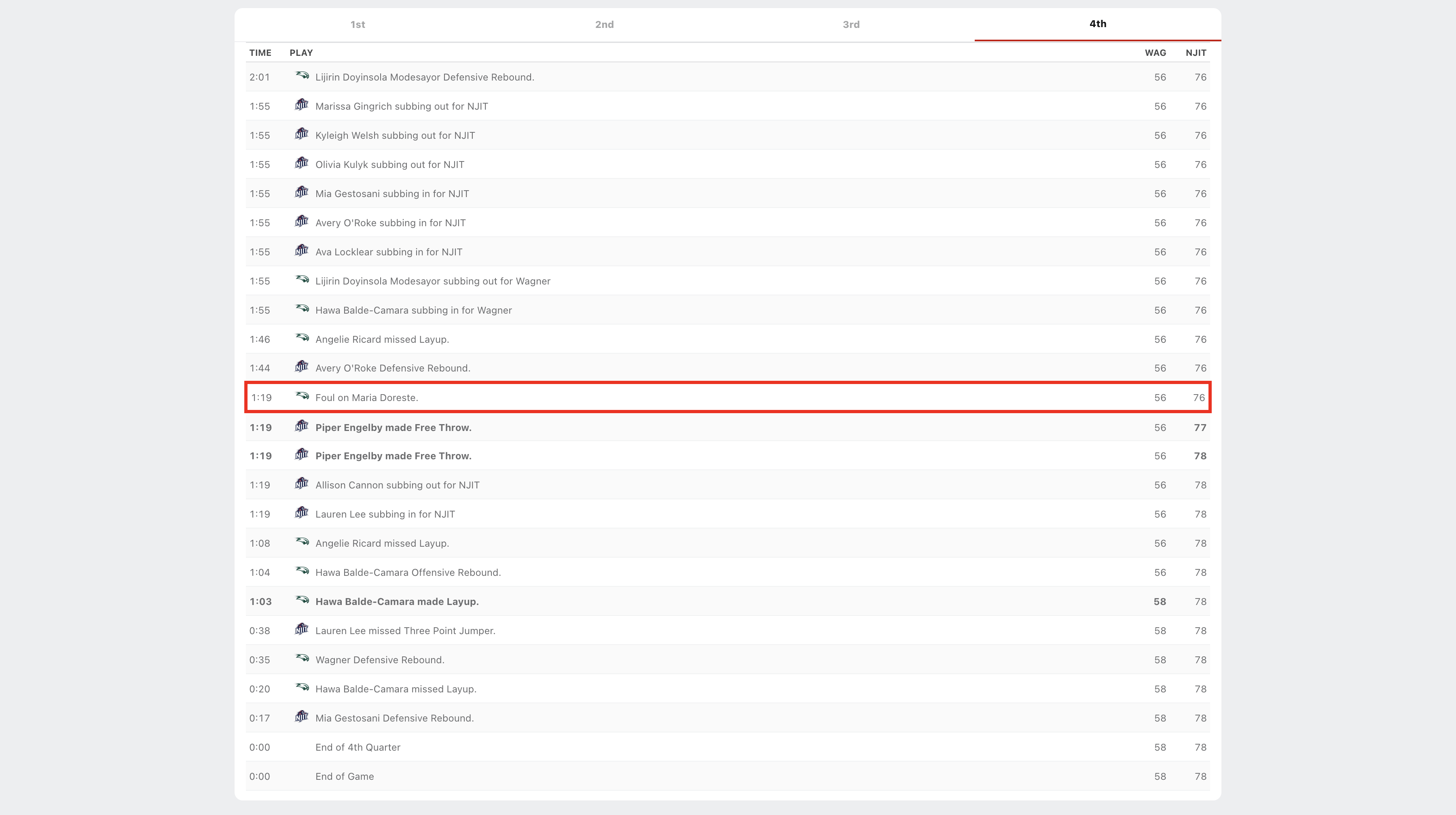Click NJIT logo beside Marissa Gingrich substitution
Image resolution: width=1456 pixels, height=815 pixels.
(x=302, y=105)
